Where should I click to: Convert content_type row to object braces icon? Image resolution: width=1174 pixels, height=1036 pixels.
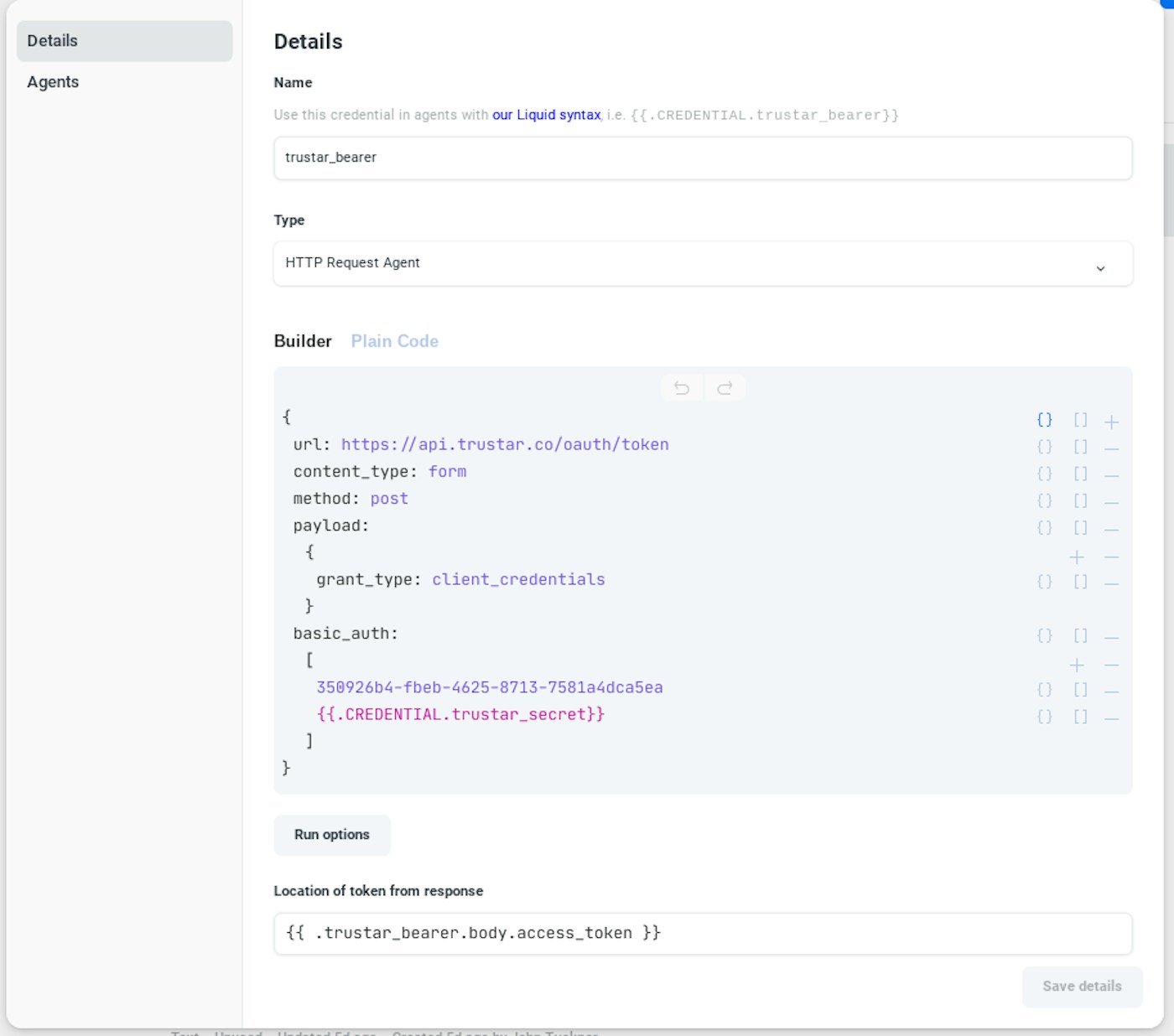click(x=1044, y=474)
